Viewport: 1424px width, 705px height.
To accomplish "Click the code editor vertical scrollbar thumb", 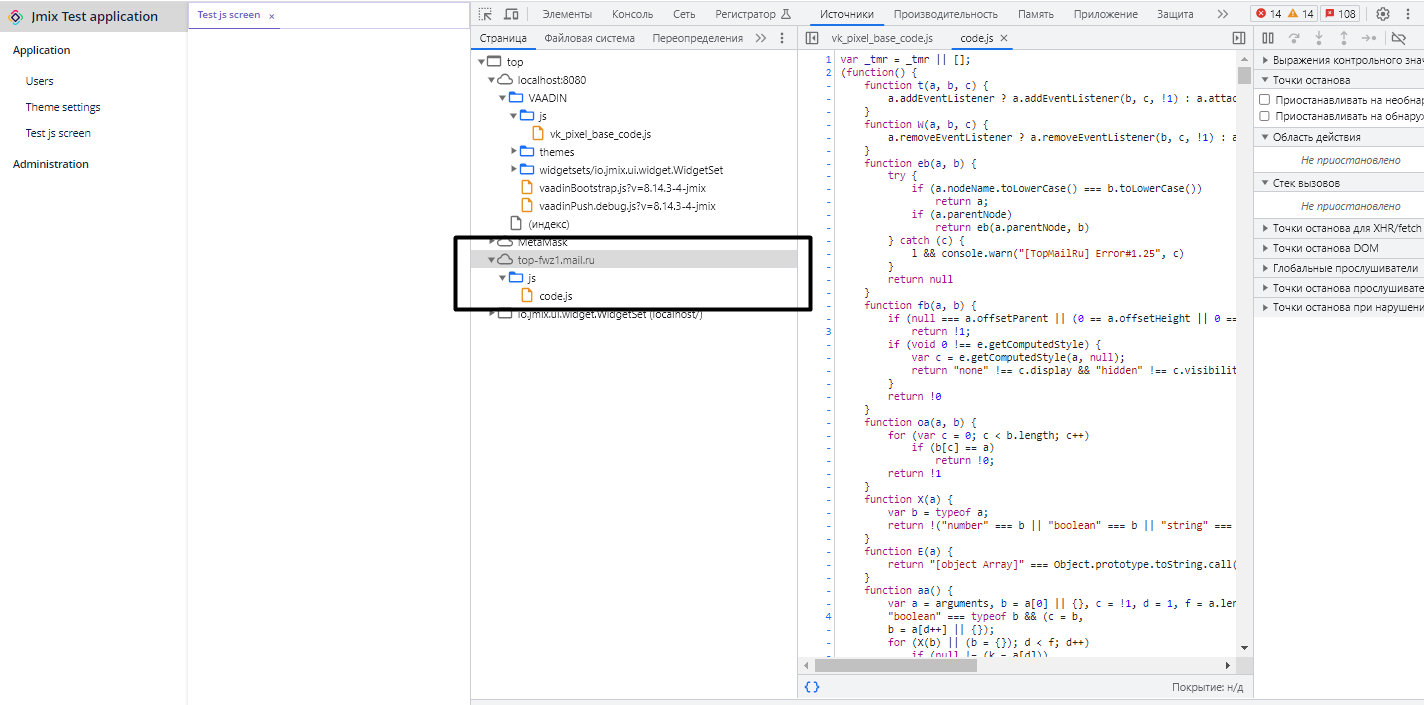I will pyautogui.click(x=1244, y=75).
